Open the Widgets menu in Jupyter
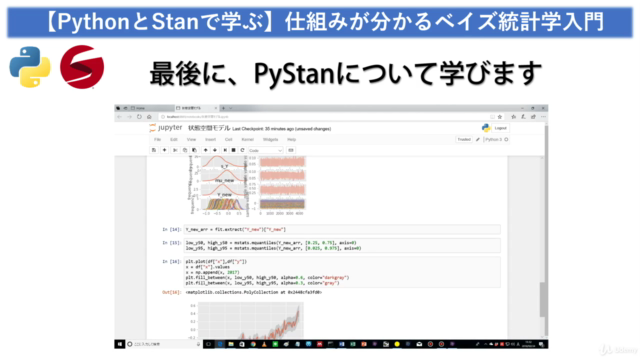 tap(270, 140)
